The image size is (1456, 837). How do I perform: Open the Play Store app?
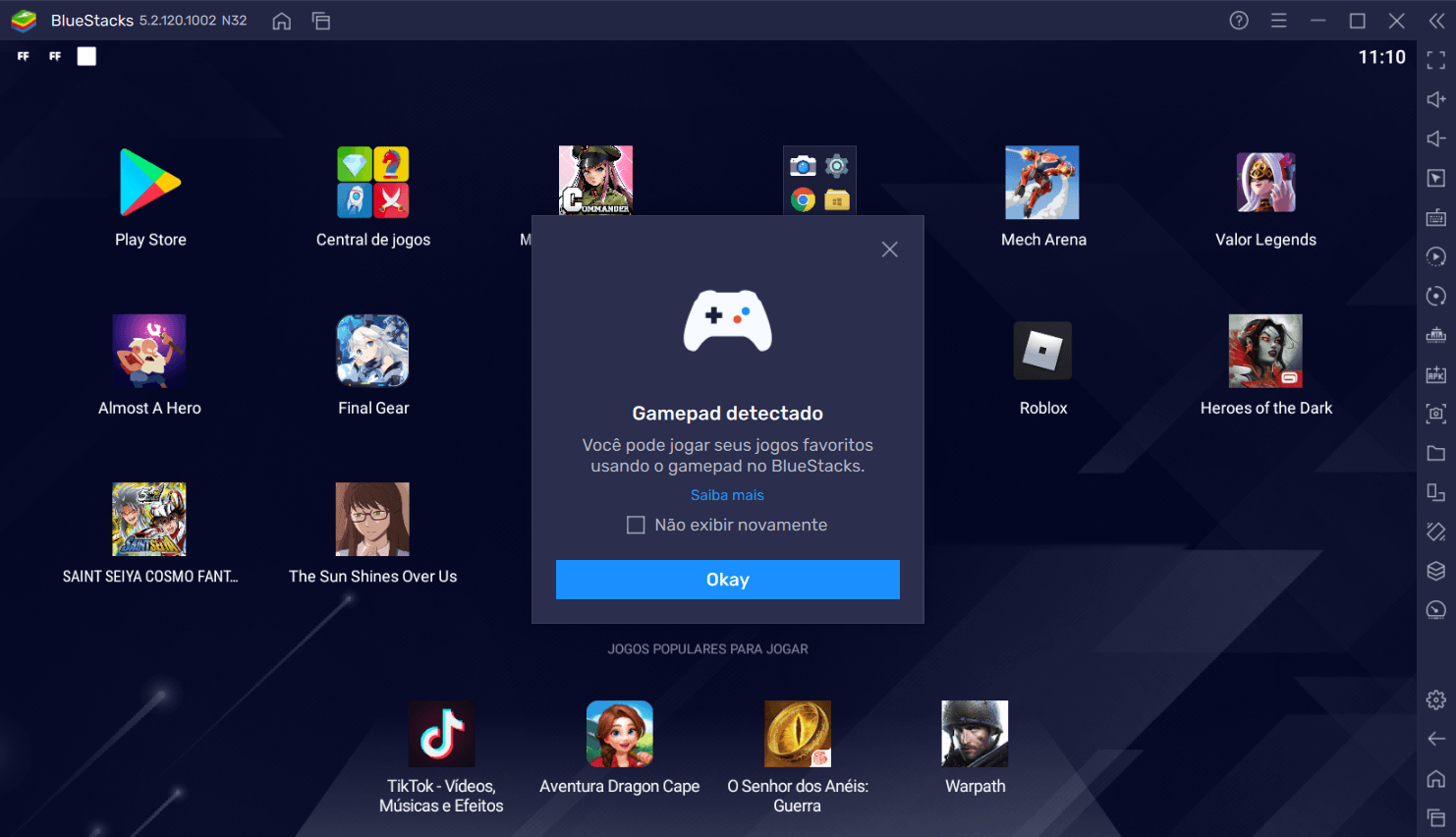pos(150,183)
